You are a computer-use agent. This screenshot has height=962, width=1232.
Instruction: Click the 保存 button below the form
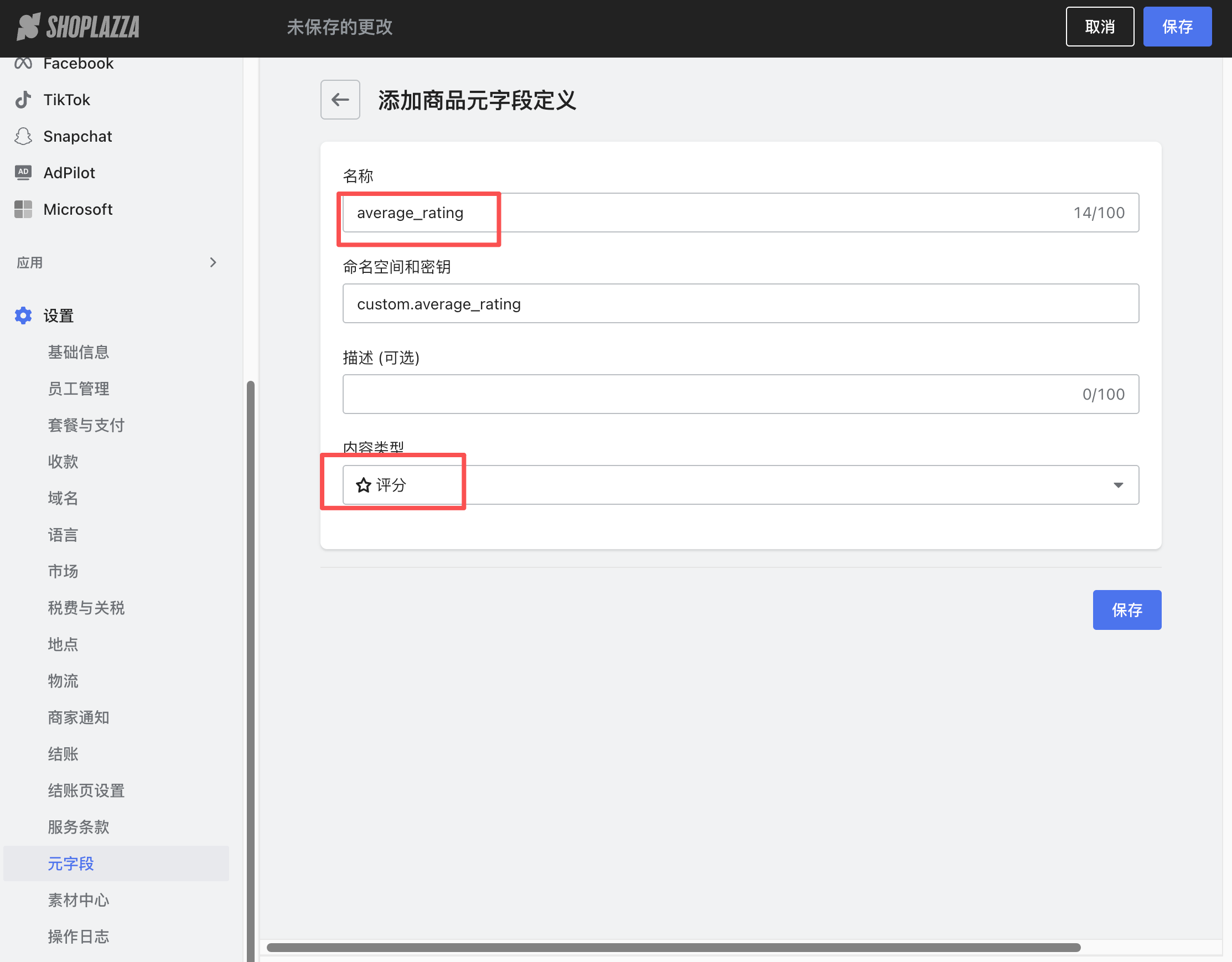(x=1127, y=610)
